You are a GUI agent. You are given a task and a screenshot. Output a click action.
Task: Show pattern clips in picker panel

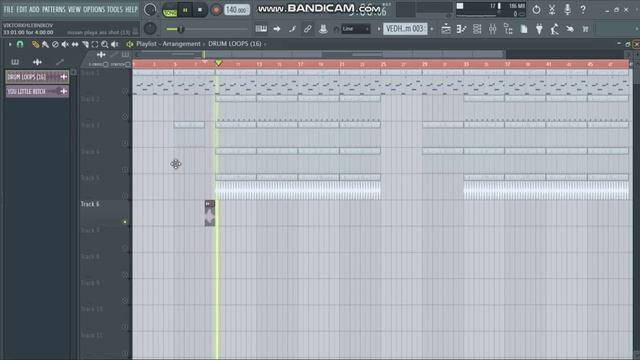tap(15, 62)
